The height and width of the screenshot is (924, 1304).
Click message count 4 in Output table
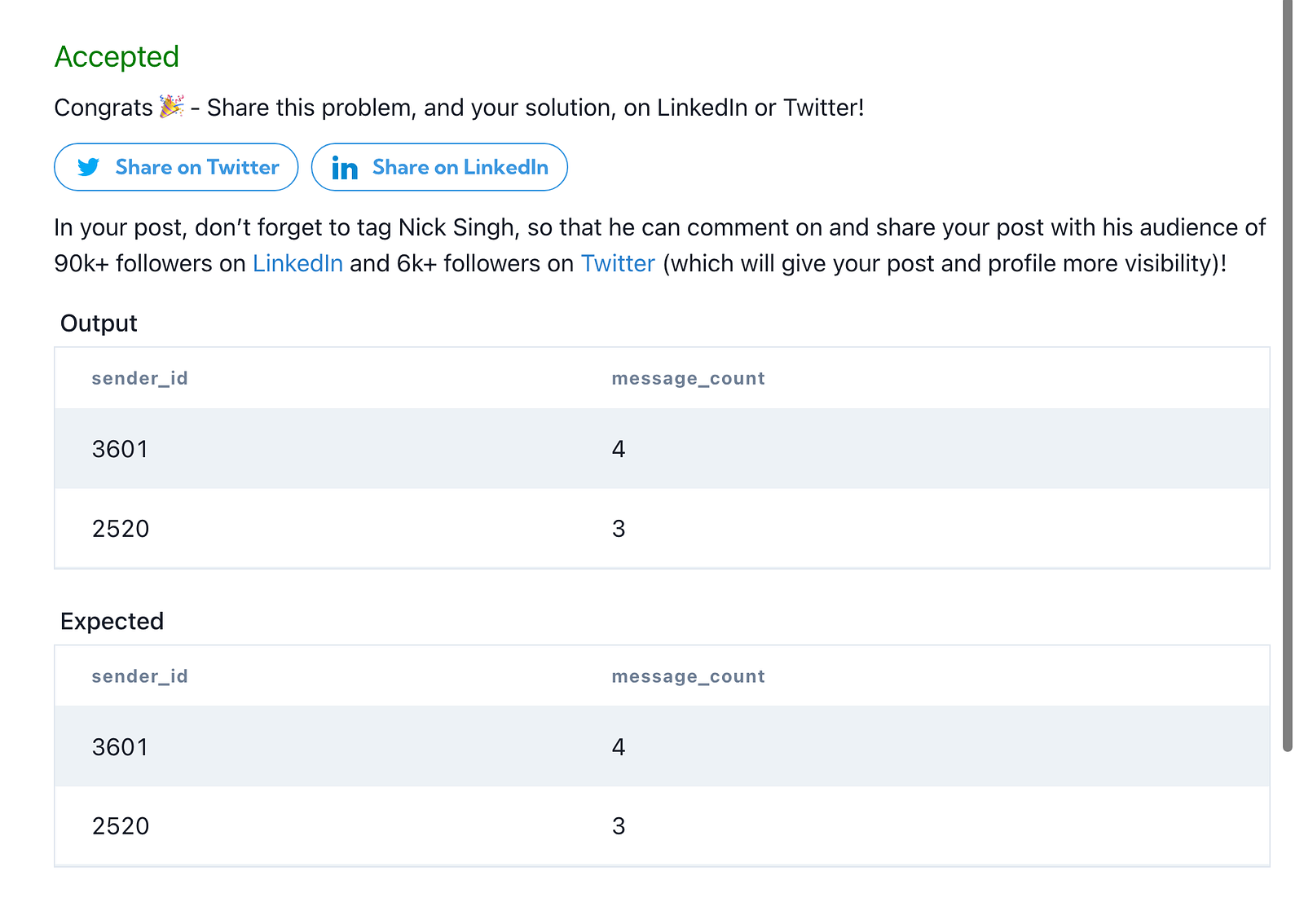click(x=619, y=449)
